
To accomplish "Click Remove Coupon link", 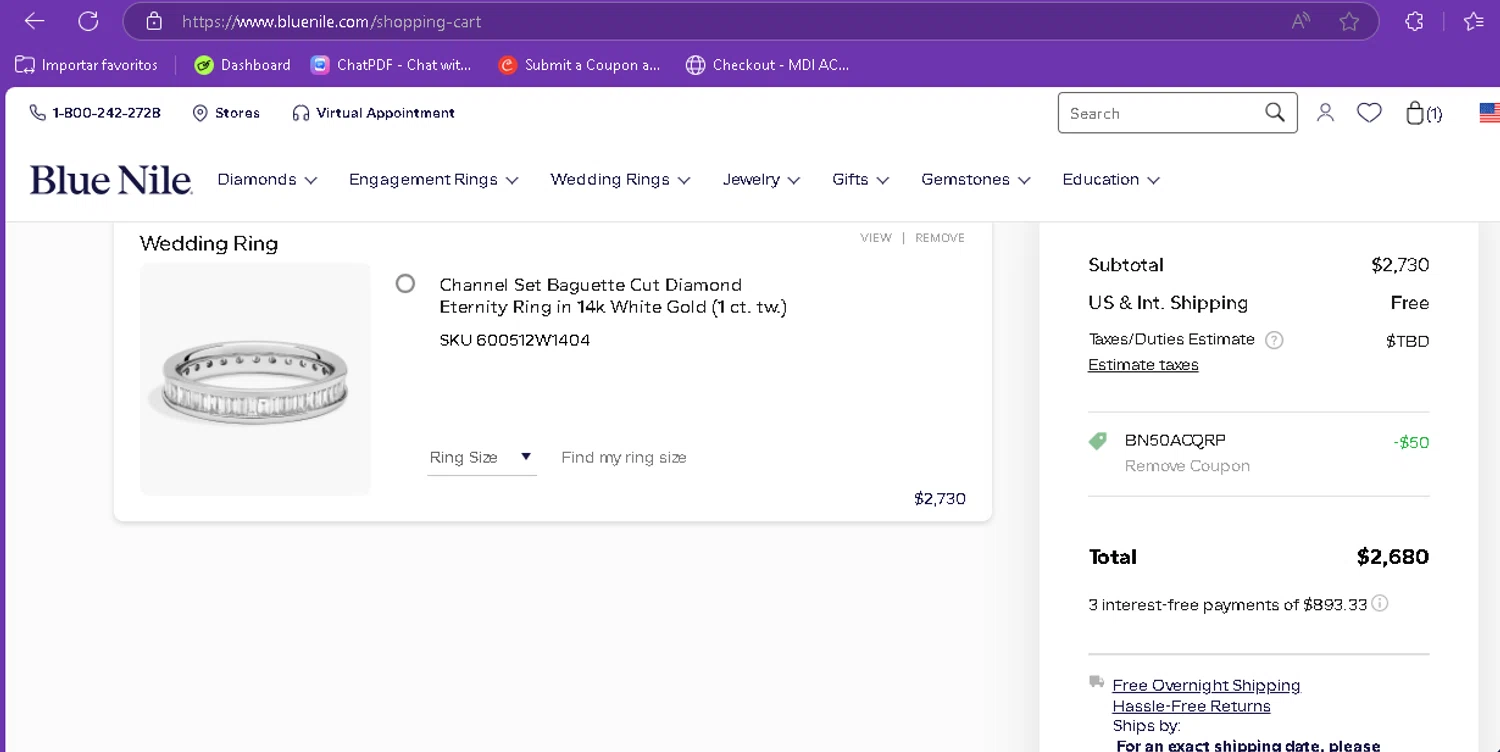I will (1187, 466).
